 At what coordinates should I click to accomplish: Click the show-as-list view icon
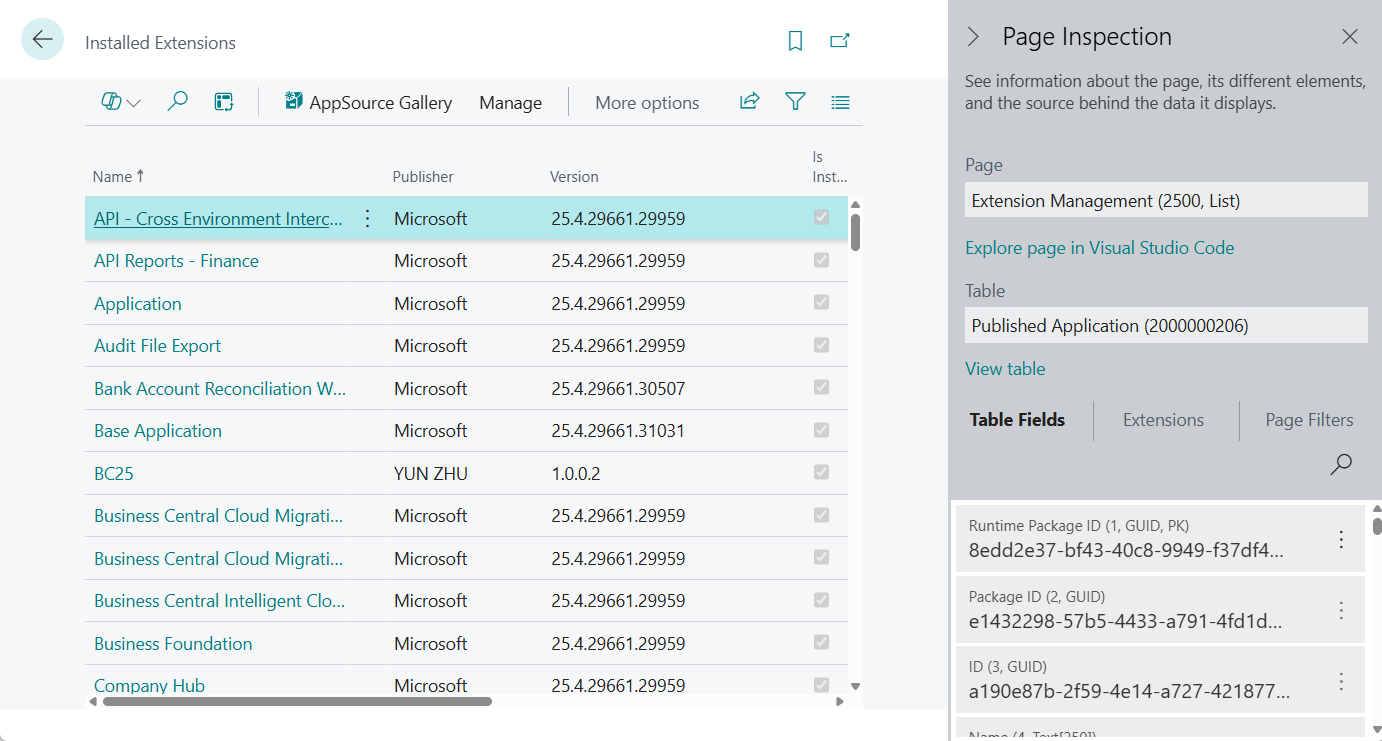(840, 101)
